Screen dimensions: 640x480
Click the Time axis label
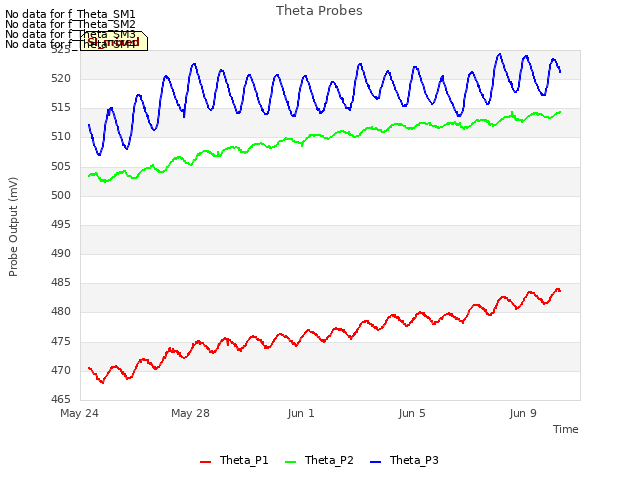click(x=565, y=429)
